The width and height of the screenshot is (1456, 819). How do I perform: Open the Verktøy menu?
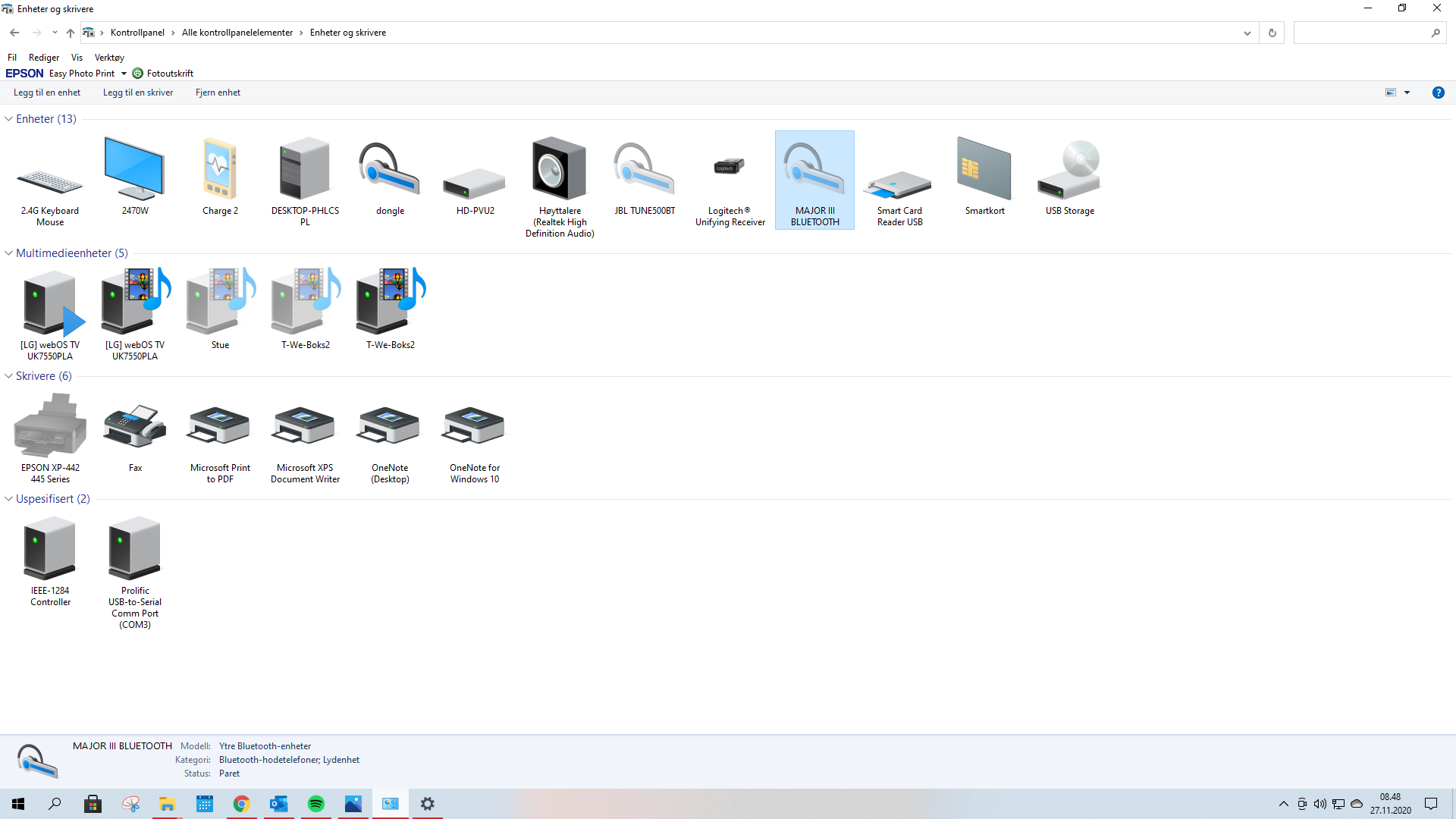tap(109, 58)
